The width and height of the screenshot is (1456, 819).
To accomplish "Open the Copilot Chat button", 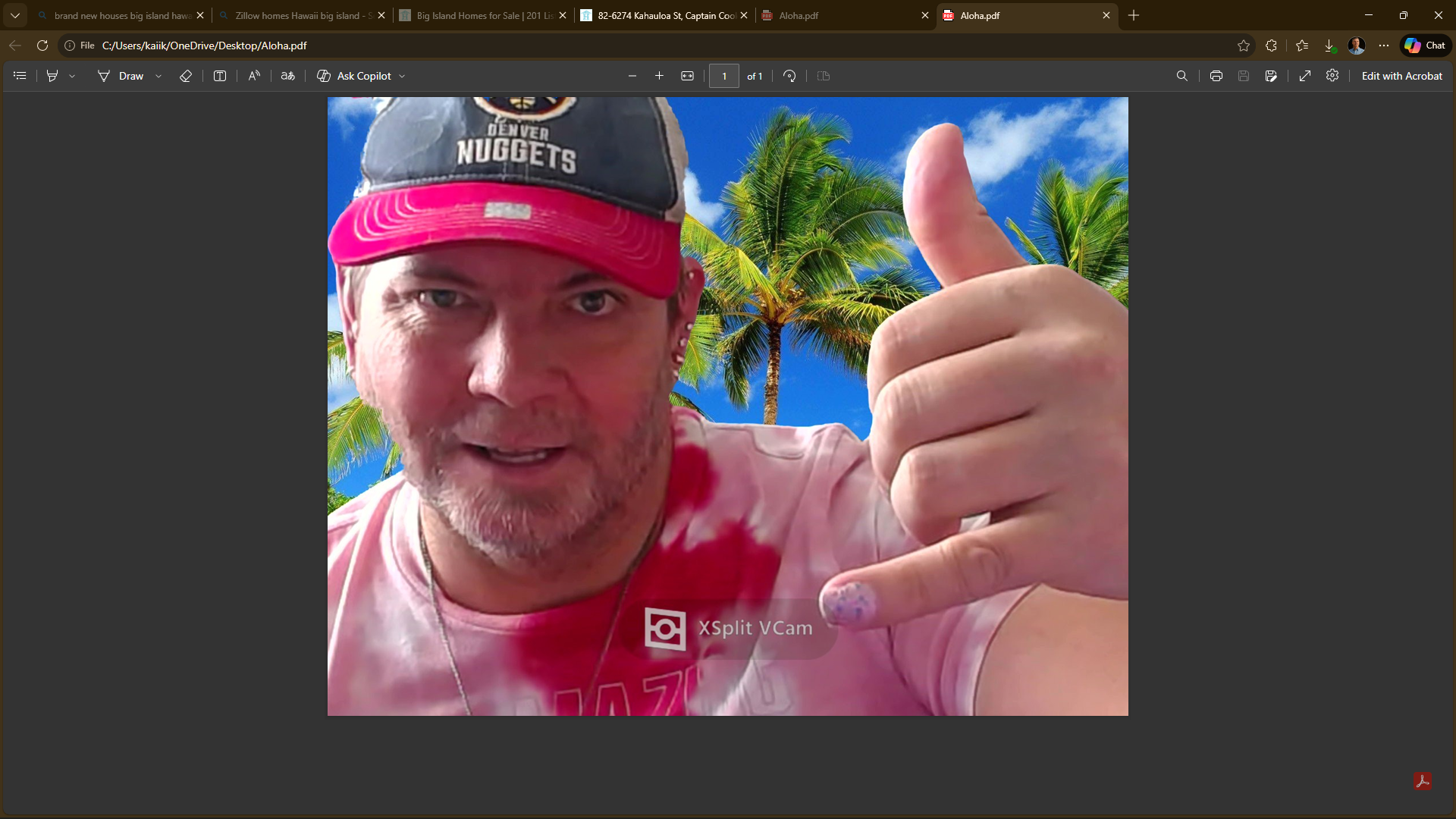I will click(1425, 45).
